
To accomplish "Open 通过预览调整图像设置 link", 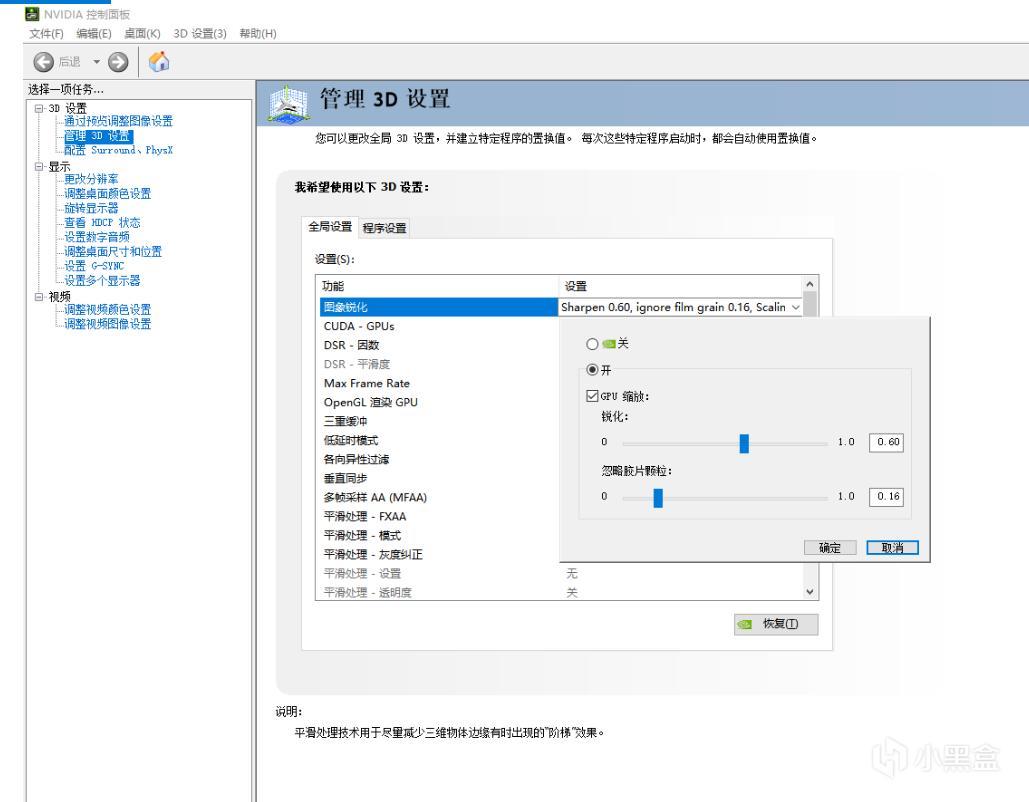I will [x=119, y=121].
